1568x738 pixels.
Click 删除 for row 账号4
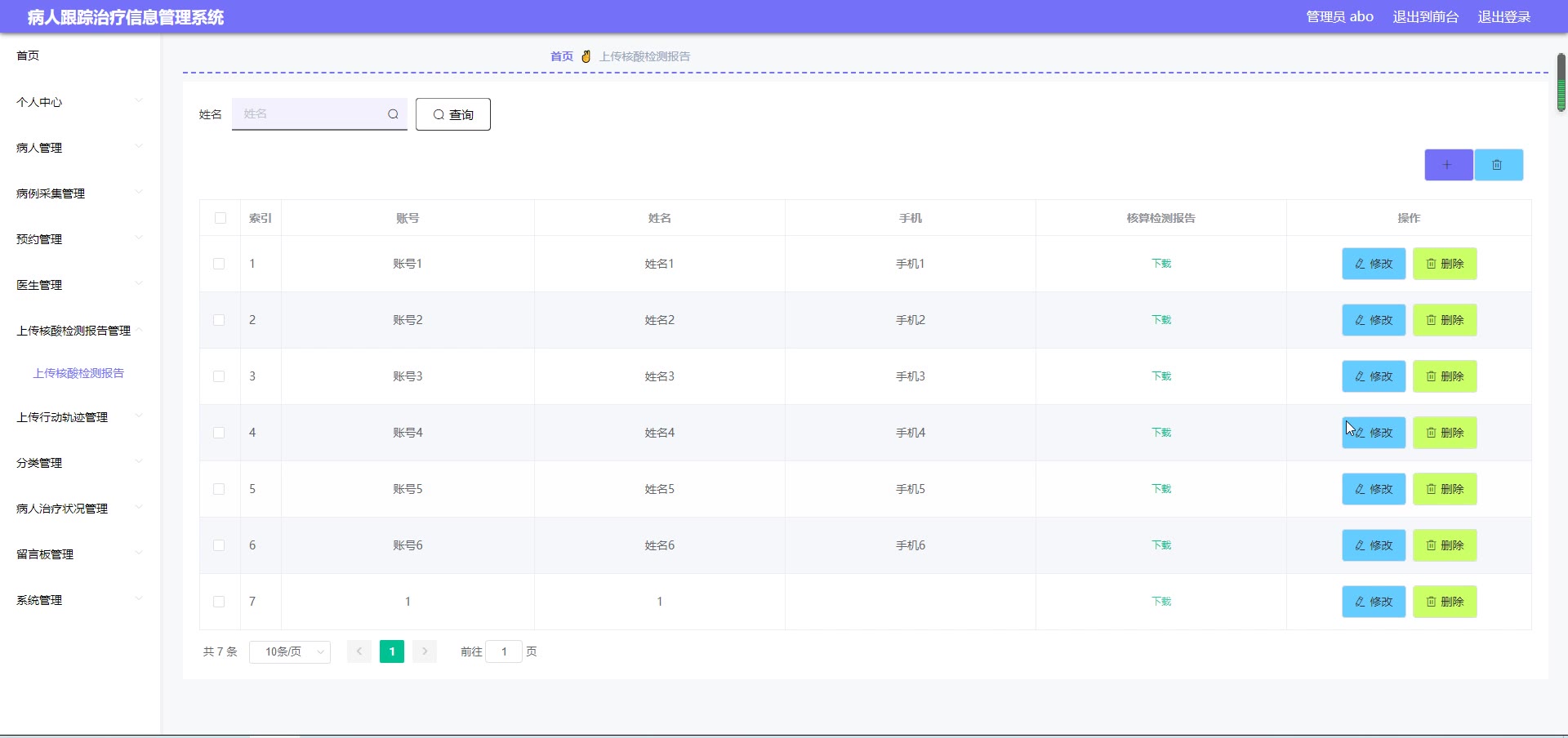tap(1445, 433)
